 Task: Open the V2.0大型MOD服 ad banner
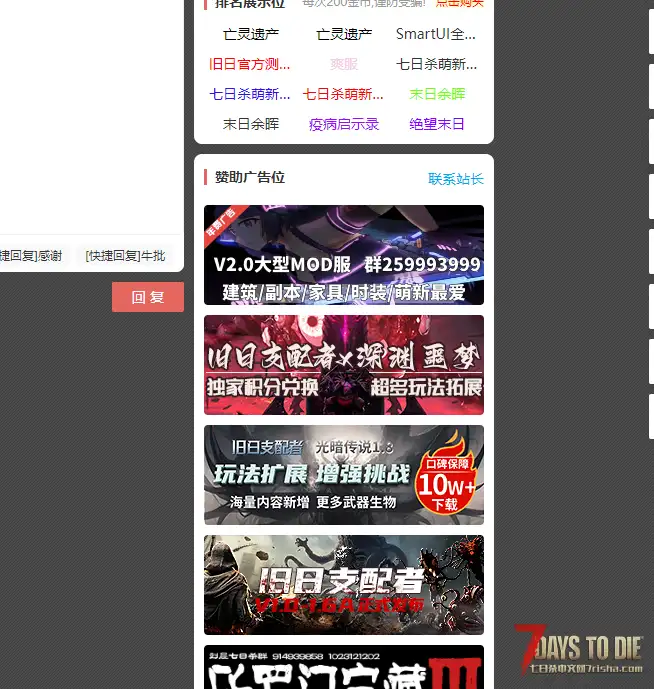(344, 255)
